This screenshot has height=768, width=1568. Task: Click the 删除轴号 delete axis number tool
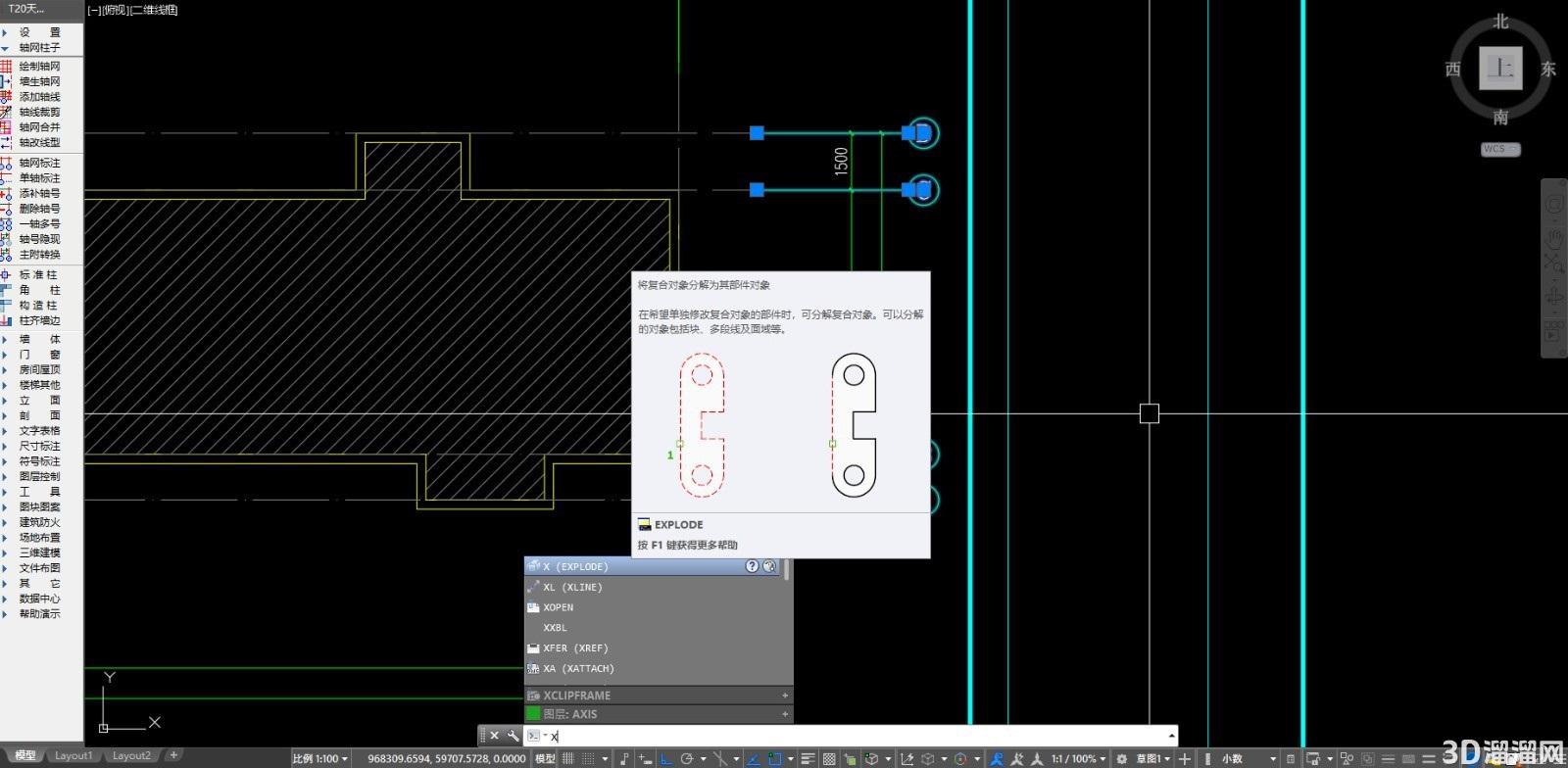coord(39,209)
